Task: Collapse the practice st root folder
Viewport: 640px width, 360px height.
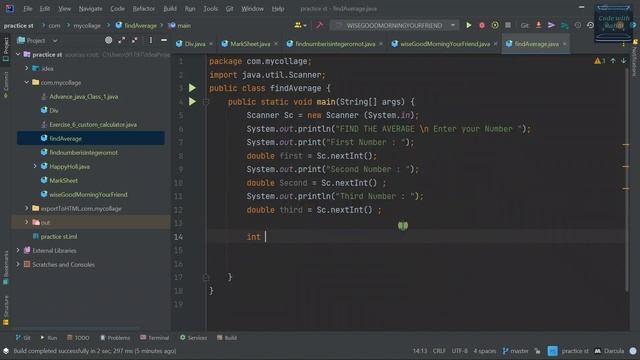Action: click(18, 54)
